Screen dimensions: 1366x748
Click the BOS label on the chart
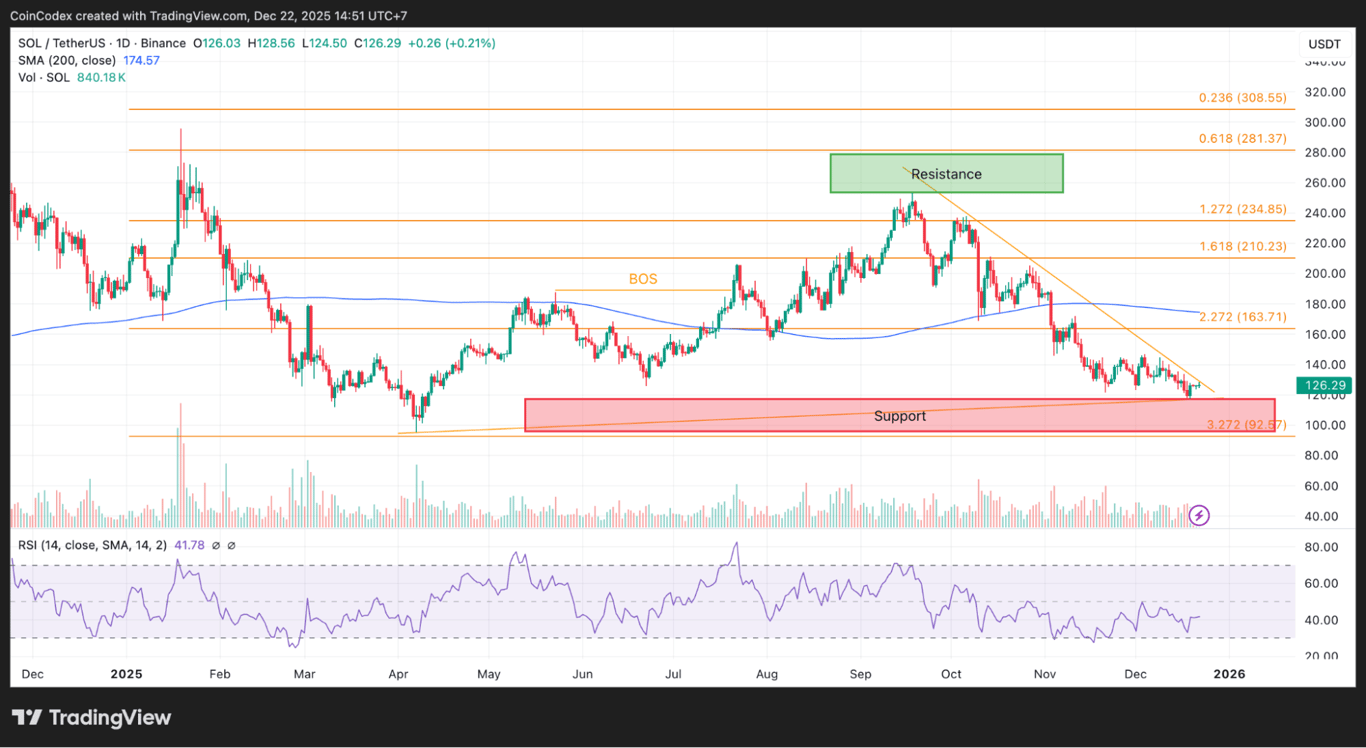coord(643,279)
